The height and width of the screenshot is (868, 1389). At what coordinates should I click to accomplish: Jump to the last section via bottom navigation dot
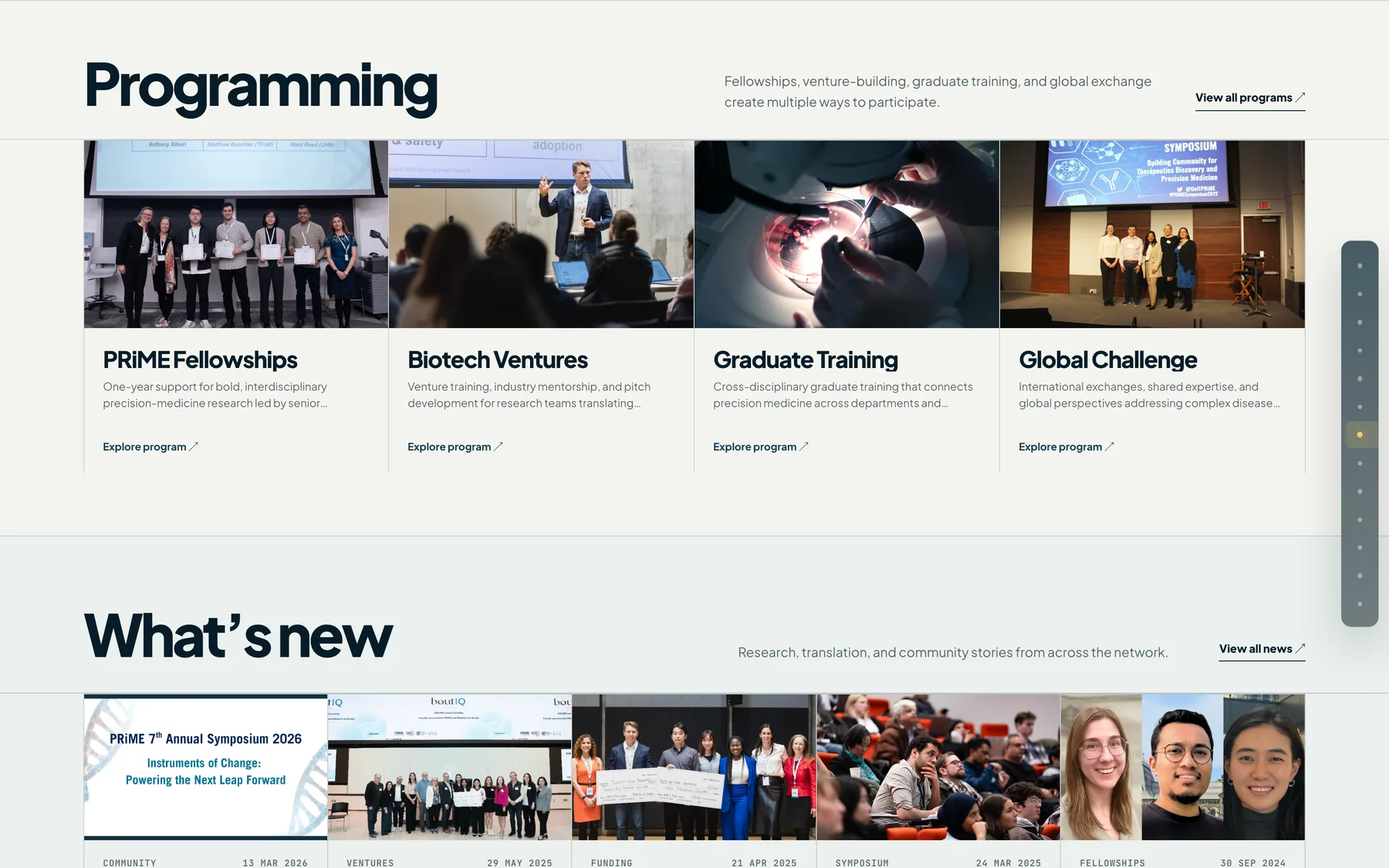click(x=1360, y=603)
